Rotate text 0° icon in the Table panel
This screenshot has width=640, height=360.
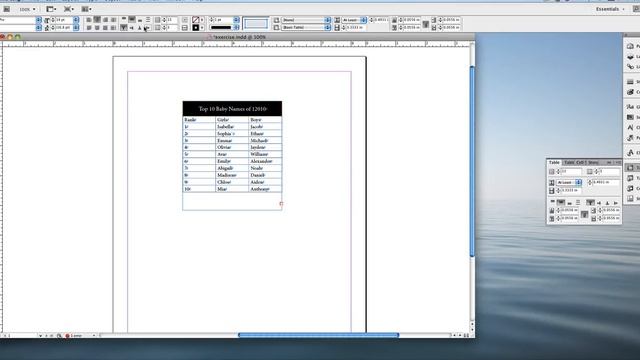coord(590,203)
